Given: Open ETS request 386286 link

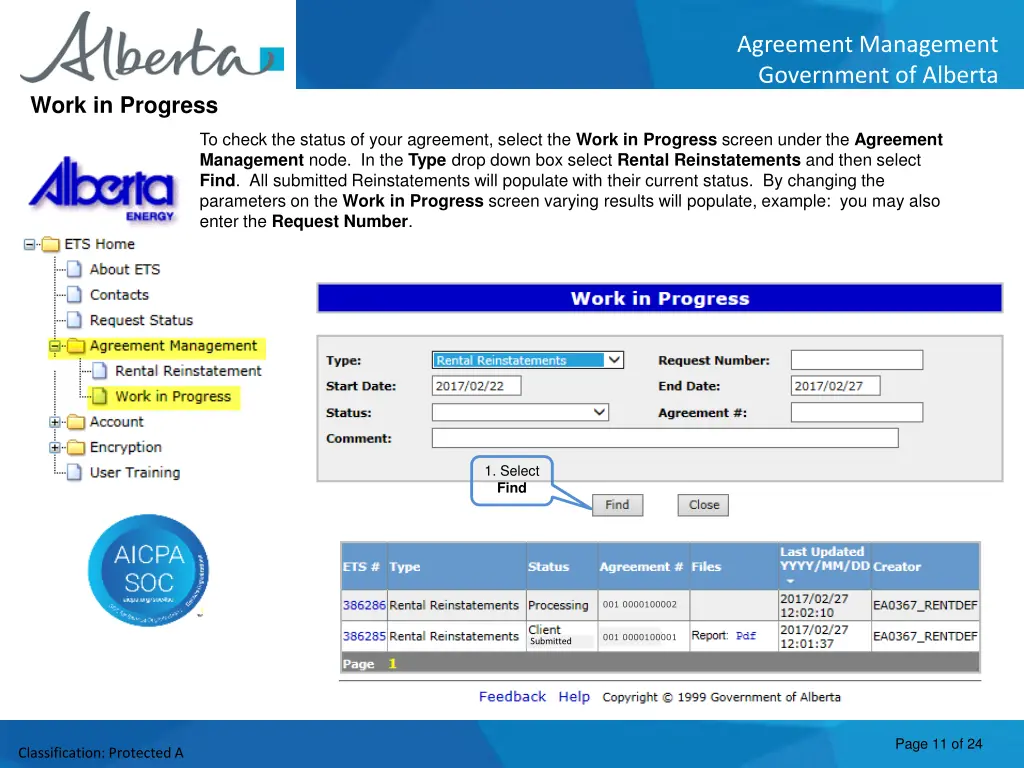Looking at the screenshot, I should click(364, 605).
